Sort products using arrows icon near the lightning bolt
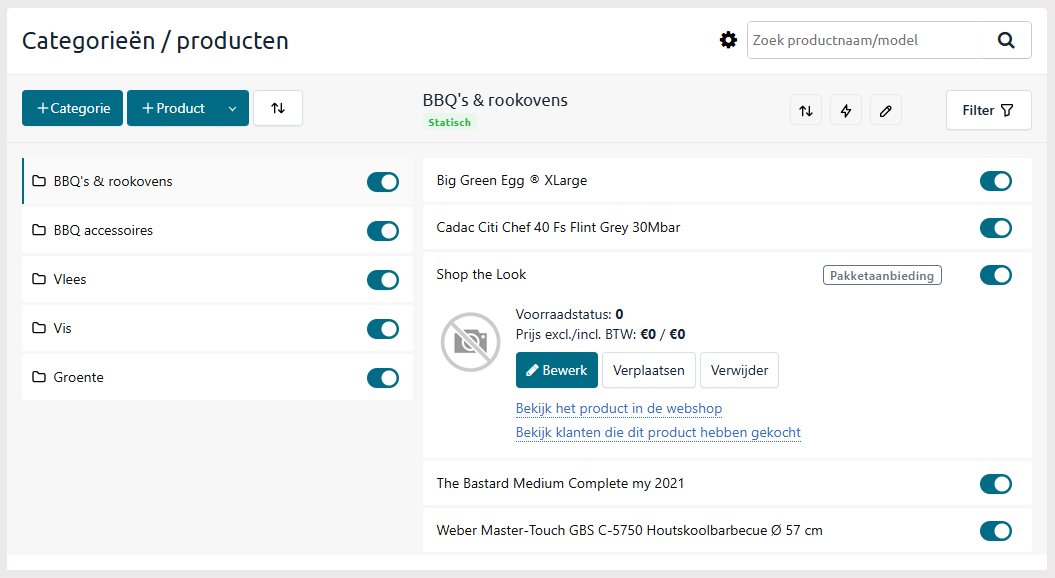The height and width of the screenshot is (578, 1055). (x=806, y=110)
